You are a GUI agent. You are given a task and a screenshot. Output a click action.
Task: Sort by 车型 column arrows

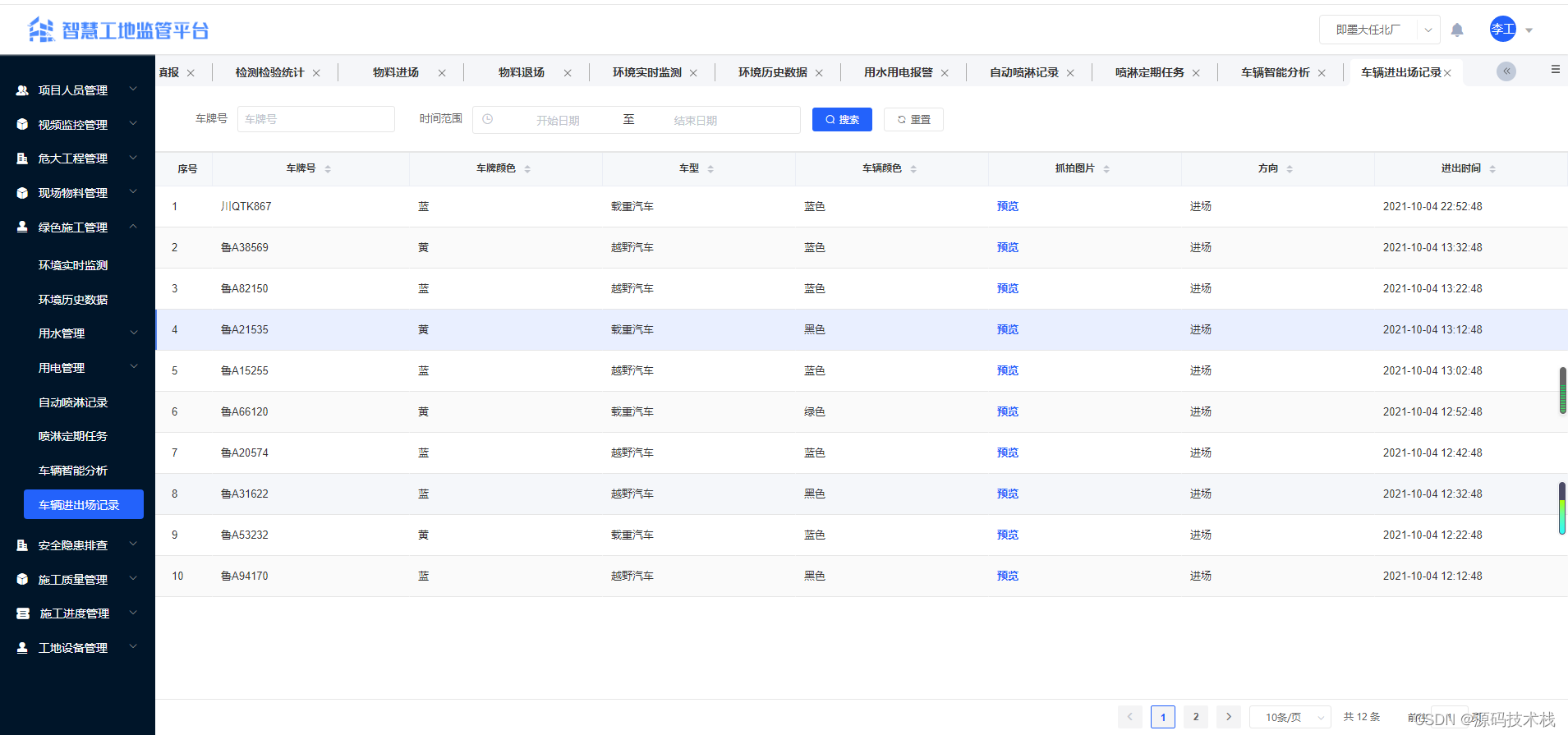[x=710, y=169]
